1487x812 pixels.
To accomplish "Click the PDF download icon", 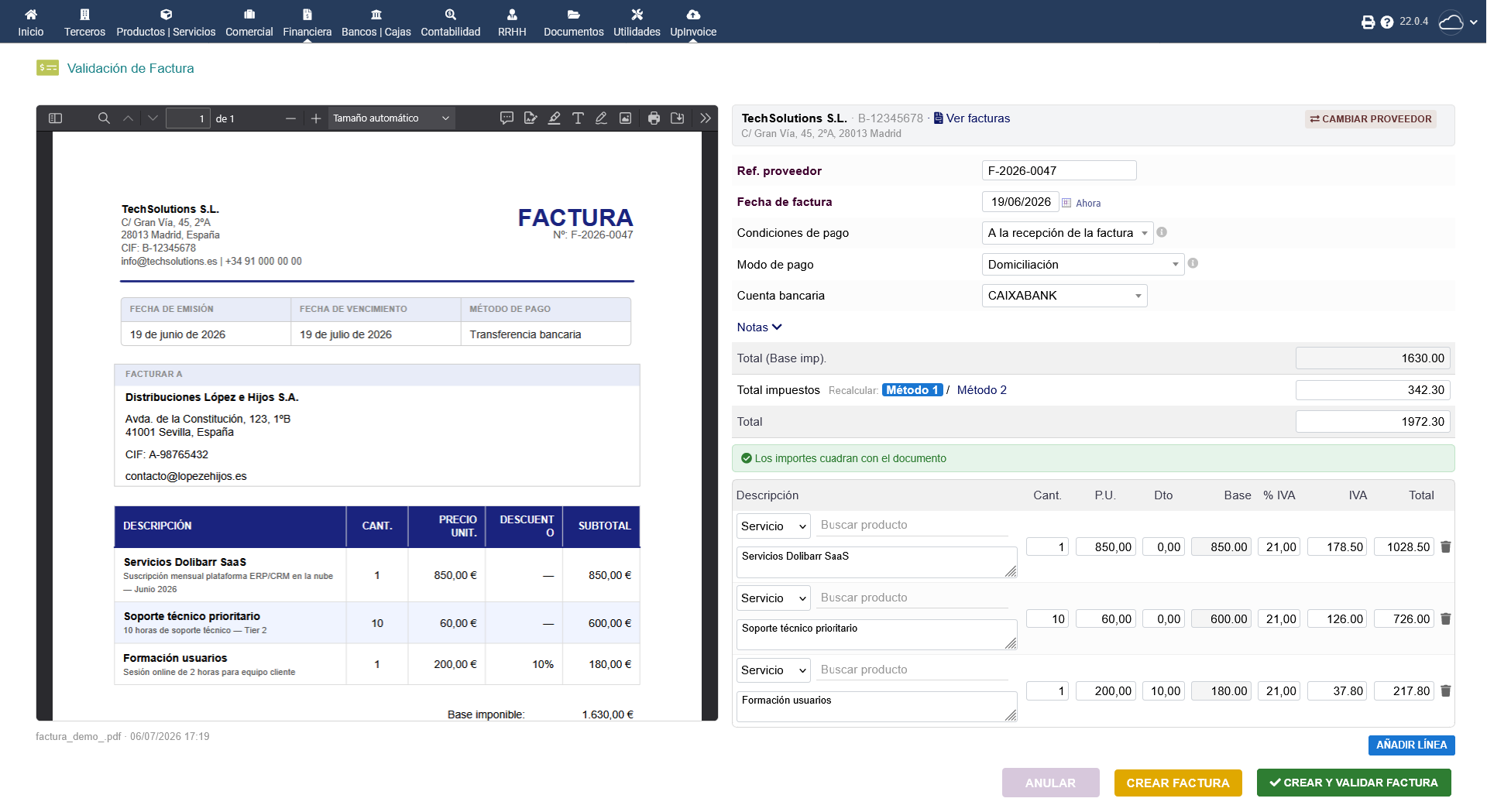I will coord(677,118).
